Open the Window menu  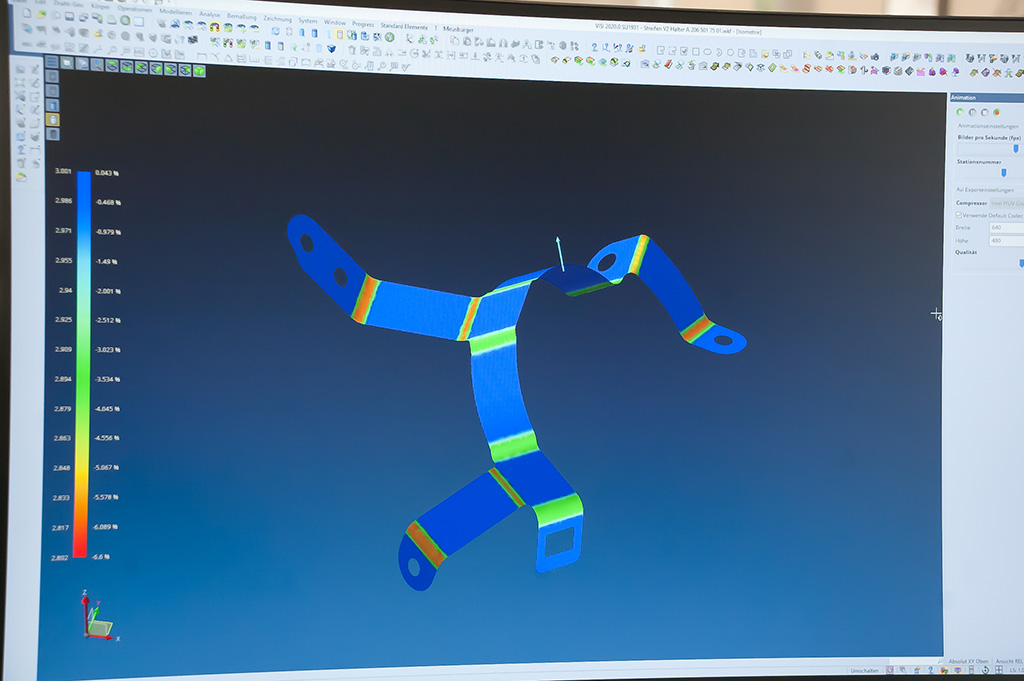pos(334,22)
